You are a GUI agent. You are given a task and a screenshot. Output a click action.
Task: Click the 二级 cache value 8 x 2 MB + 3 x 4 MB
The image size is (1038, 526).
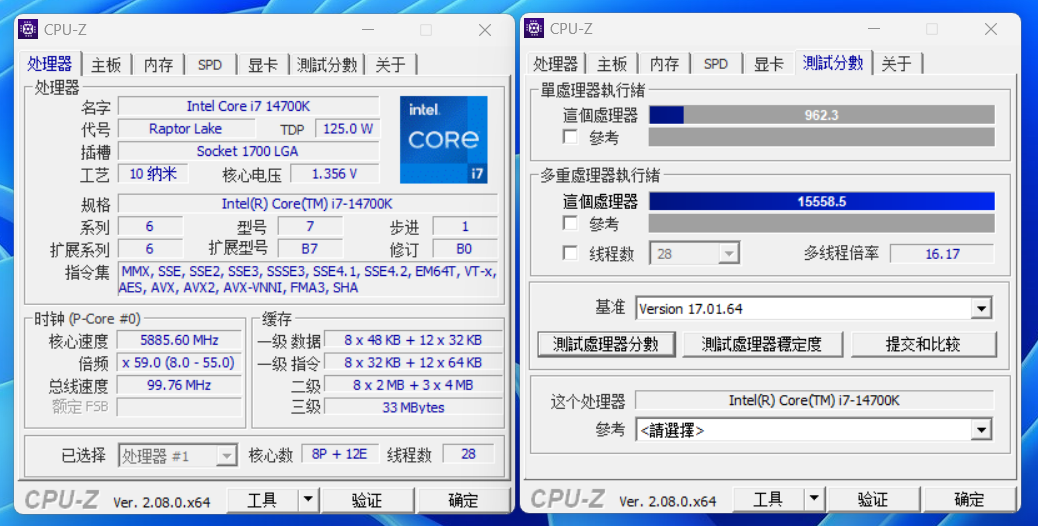[x=412, y=385]
